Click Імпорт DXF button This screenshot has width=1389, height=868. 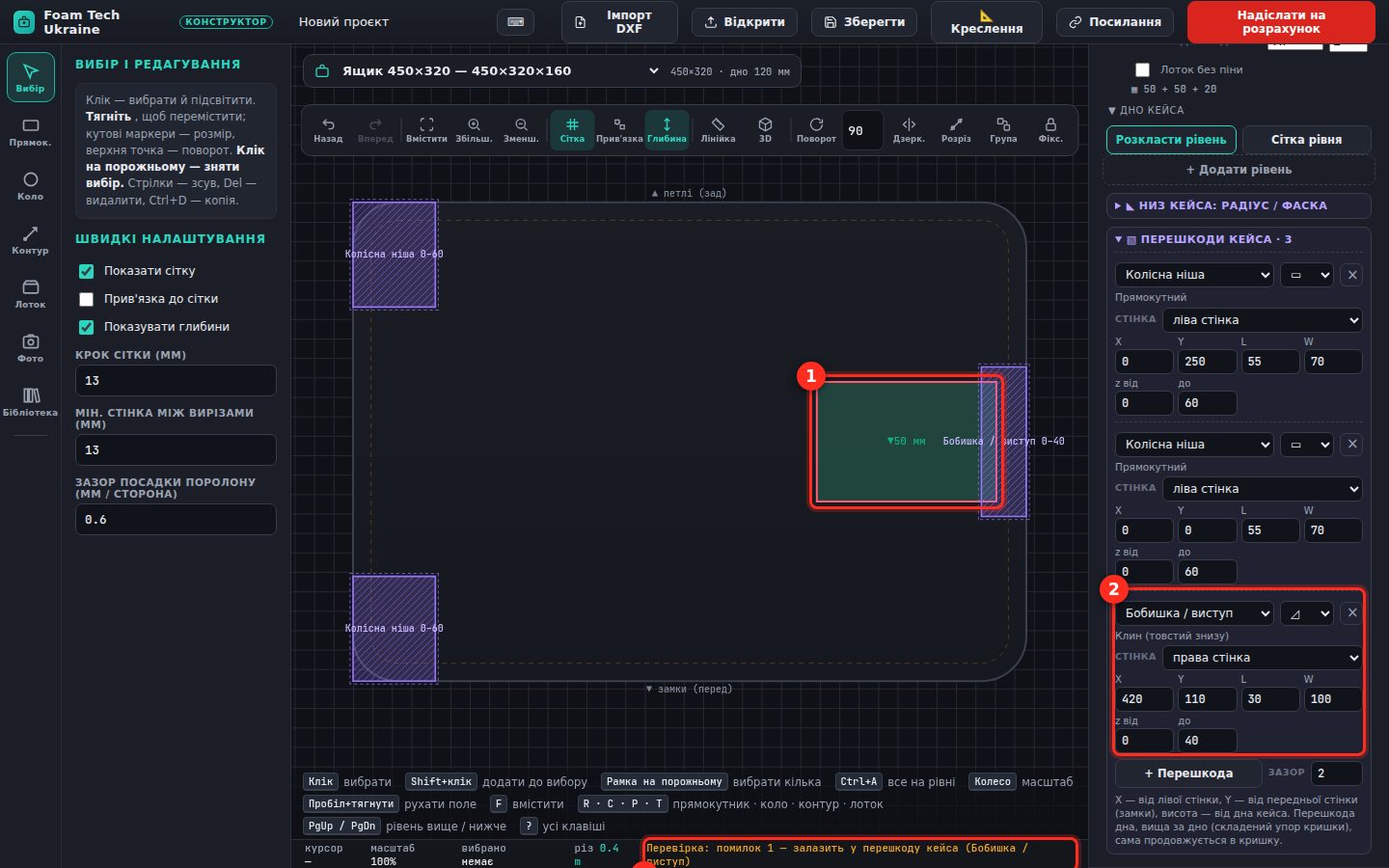[619, 21]
